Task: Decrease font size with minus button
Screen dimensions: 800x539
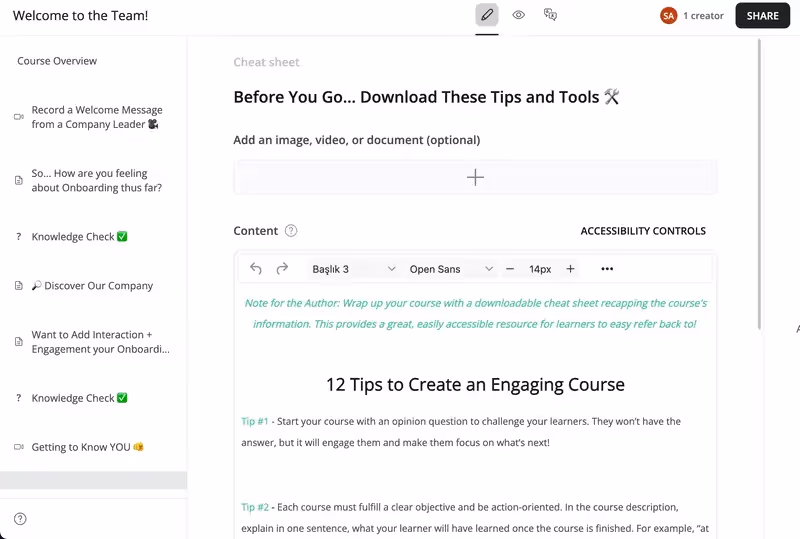Action: [510, 269]
